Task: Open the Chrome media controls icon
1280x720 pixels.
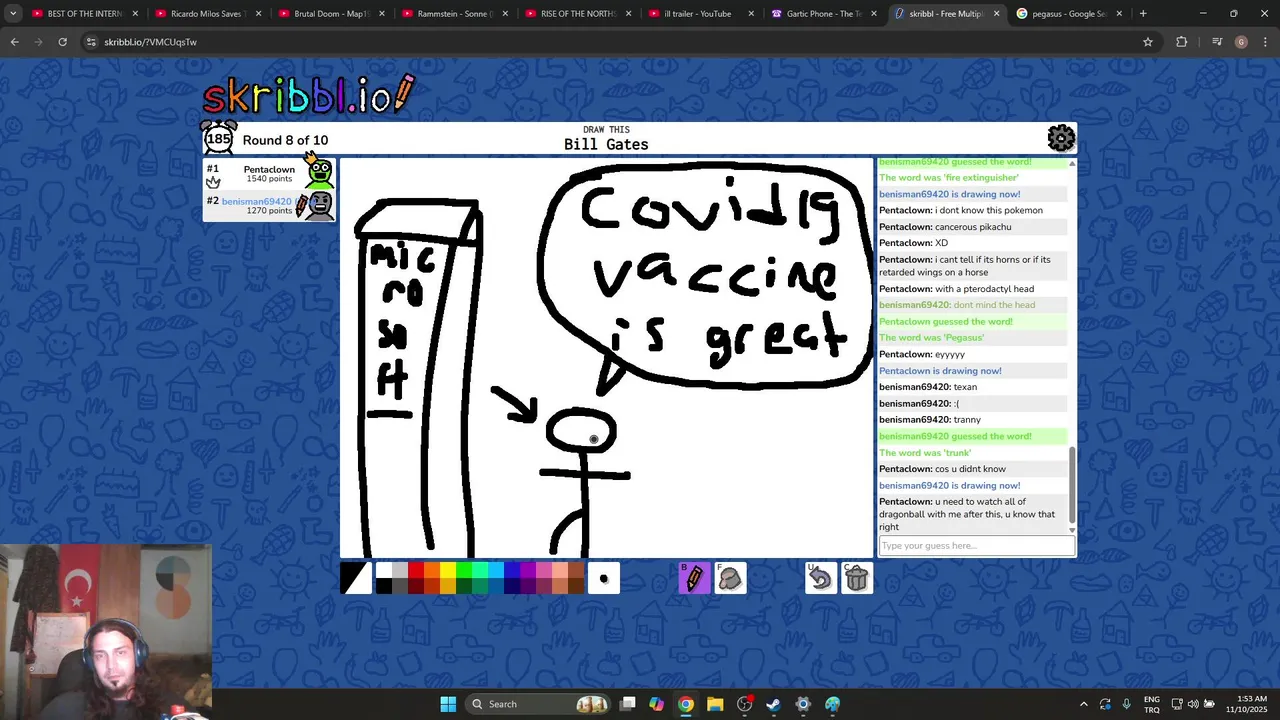Action: coord(1217,42)
